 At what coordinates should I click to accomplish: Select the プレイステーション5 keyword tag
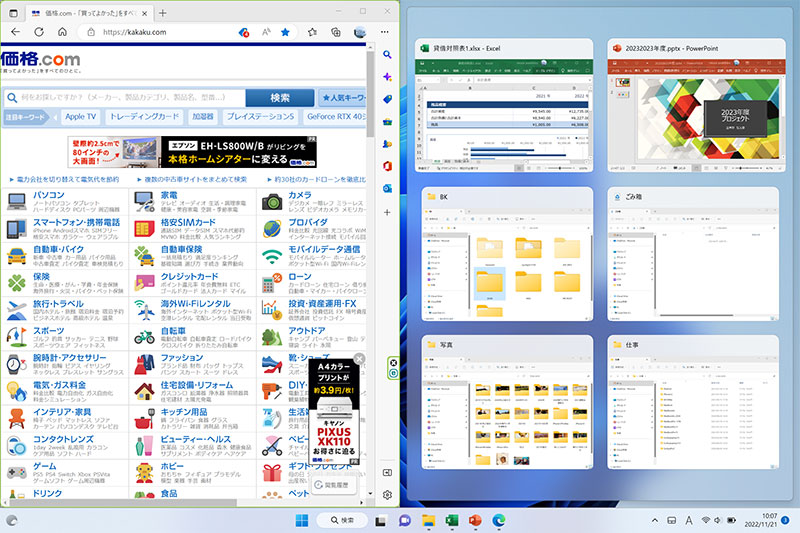pos(260,117)
